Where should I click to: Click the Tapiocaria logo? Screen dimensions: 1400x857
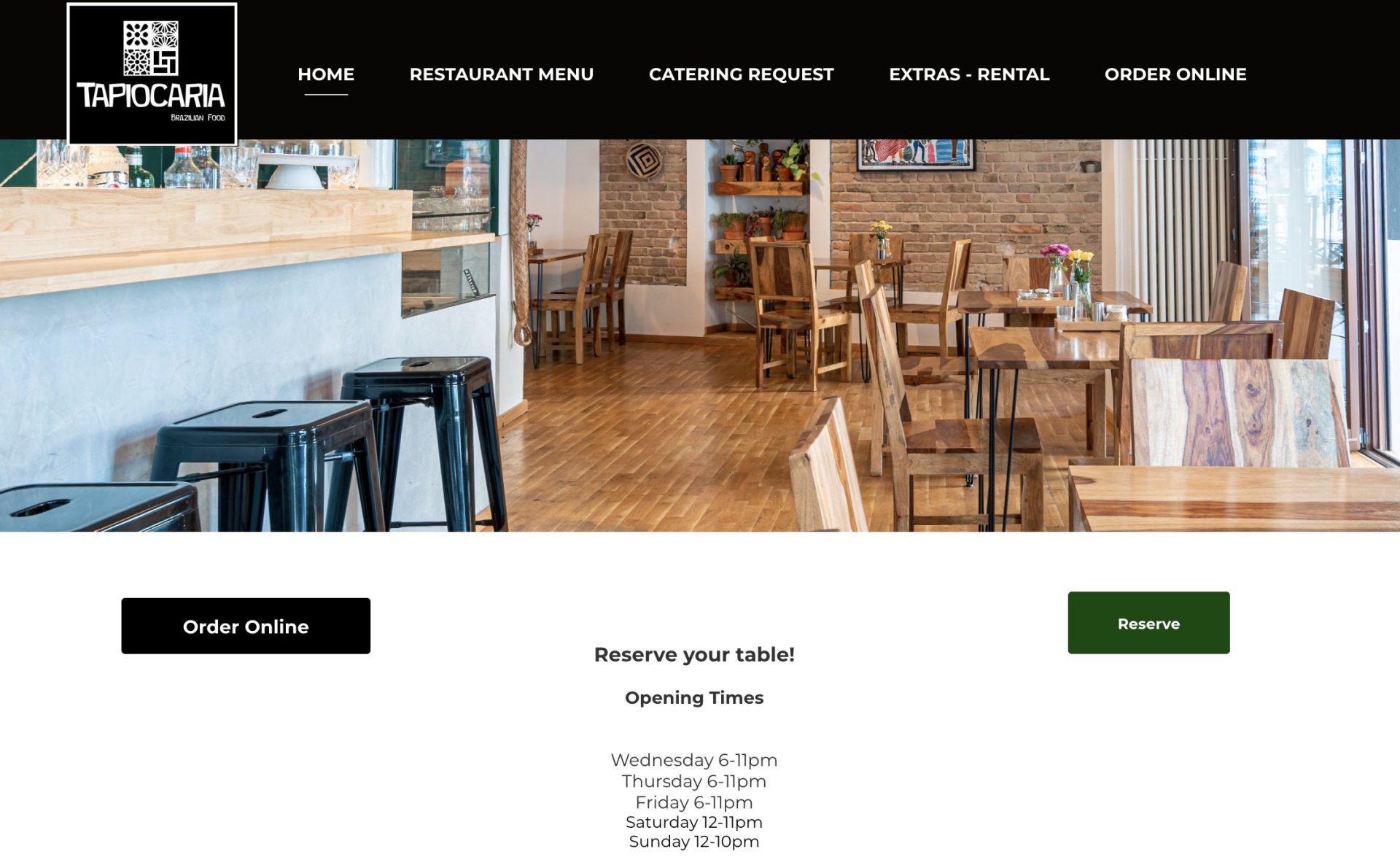(x=152, y=74)
